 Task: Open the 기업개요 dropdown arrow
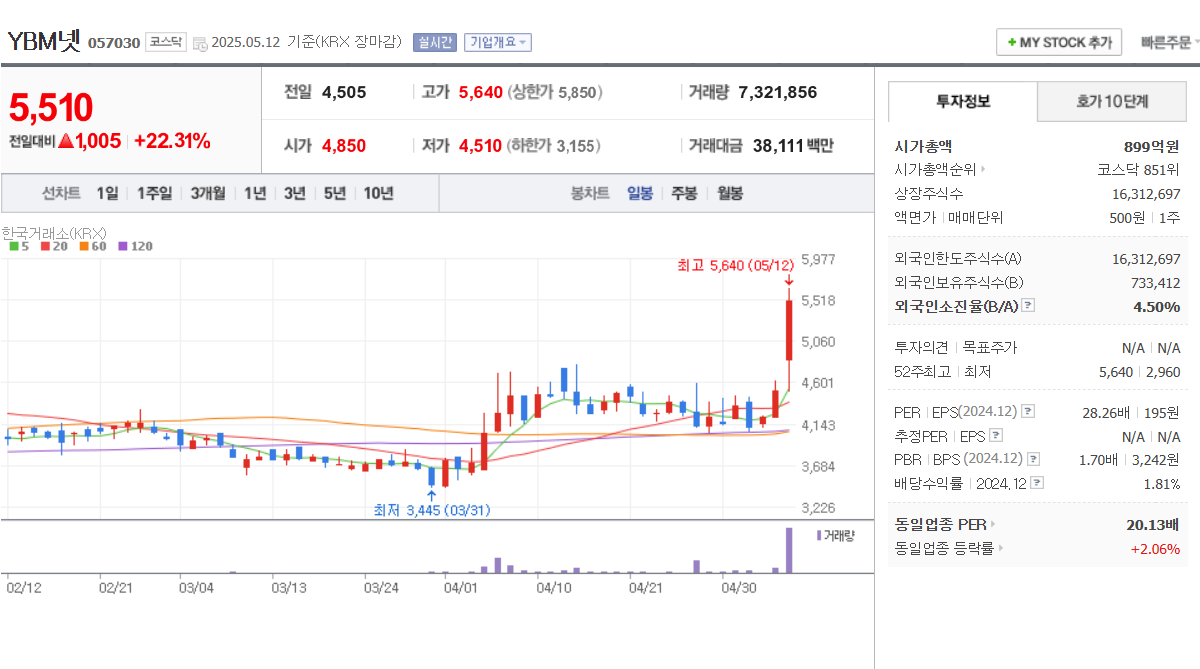click(524, 42)
